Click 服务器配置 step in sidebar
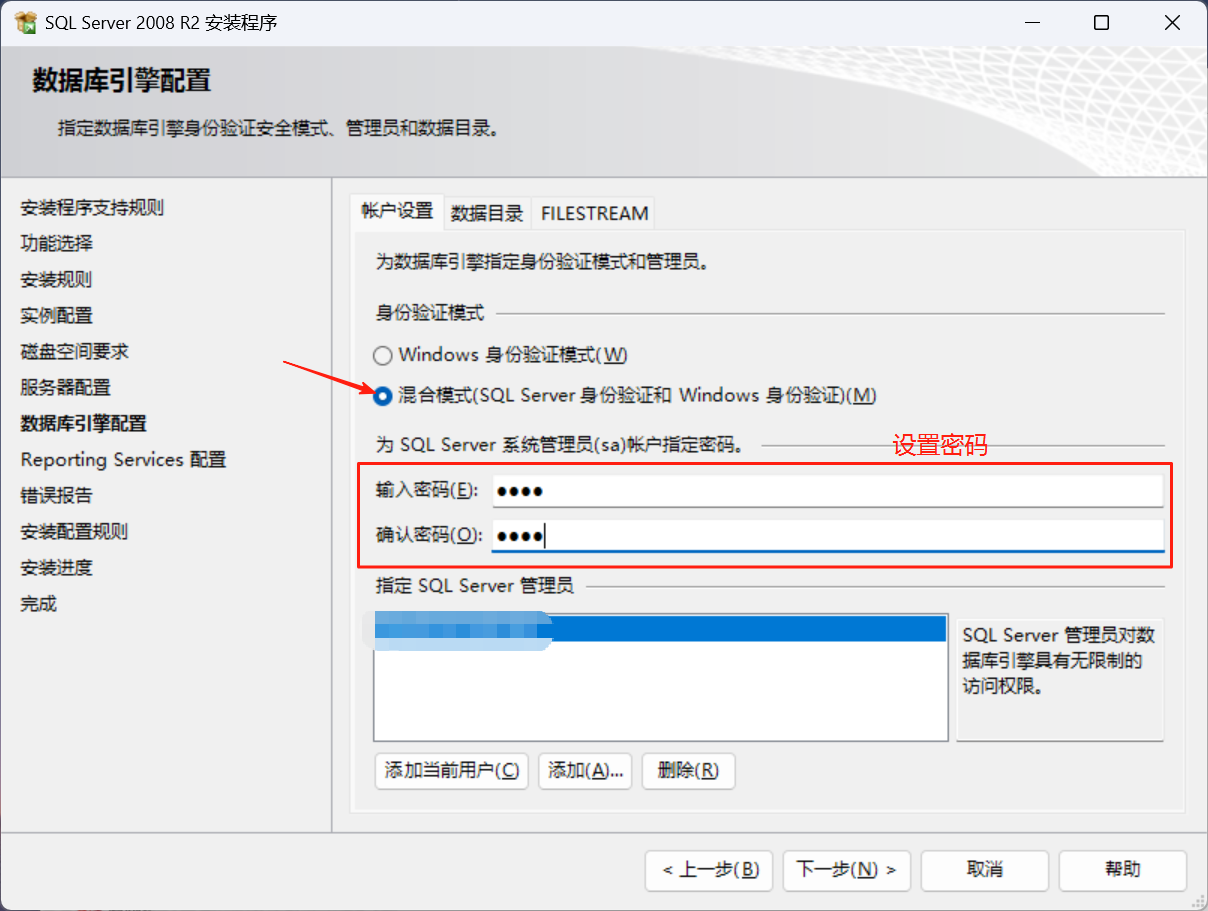 (x=66, y=388)
